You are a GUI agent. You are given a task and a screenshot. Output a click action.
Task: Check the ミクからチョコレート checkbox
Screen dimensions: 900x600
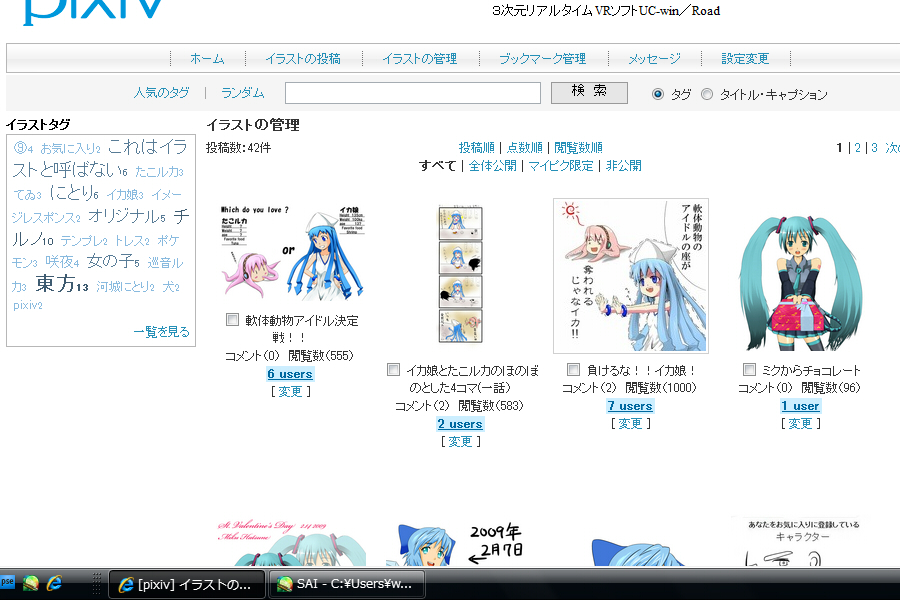(749, 369)
